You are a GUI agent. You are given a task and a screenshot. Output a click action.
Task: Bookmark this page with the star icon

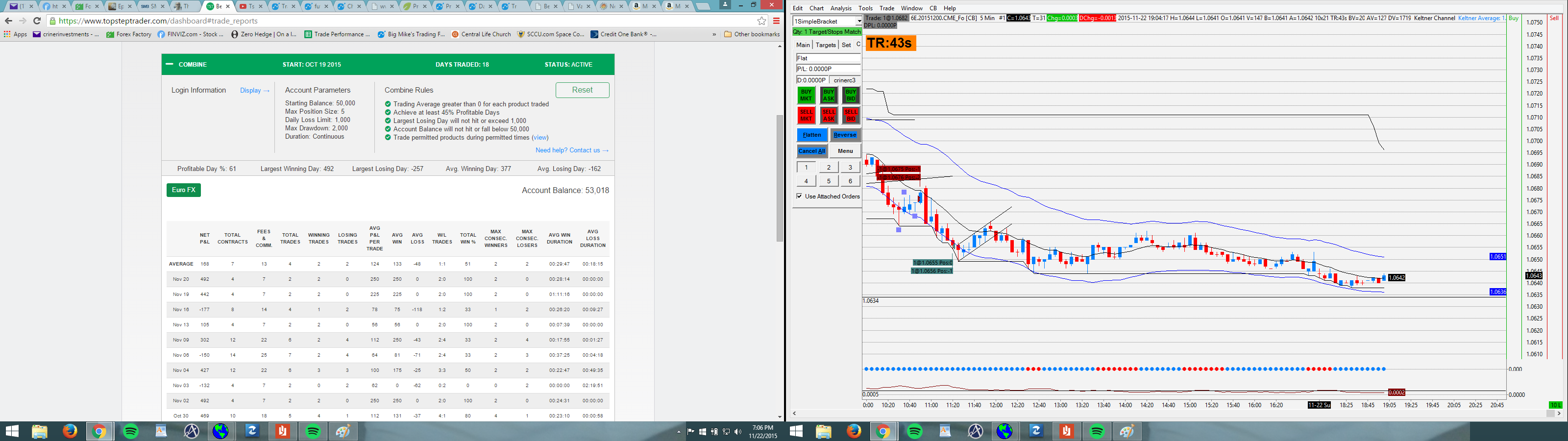click(761, 21)
